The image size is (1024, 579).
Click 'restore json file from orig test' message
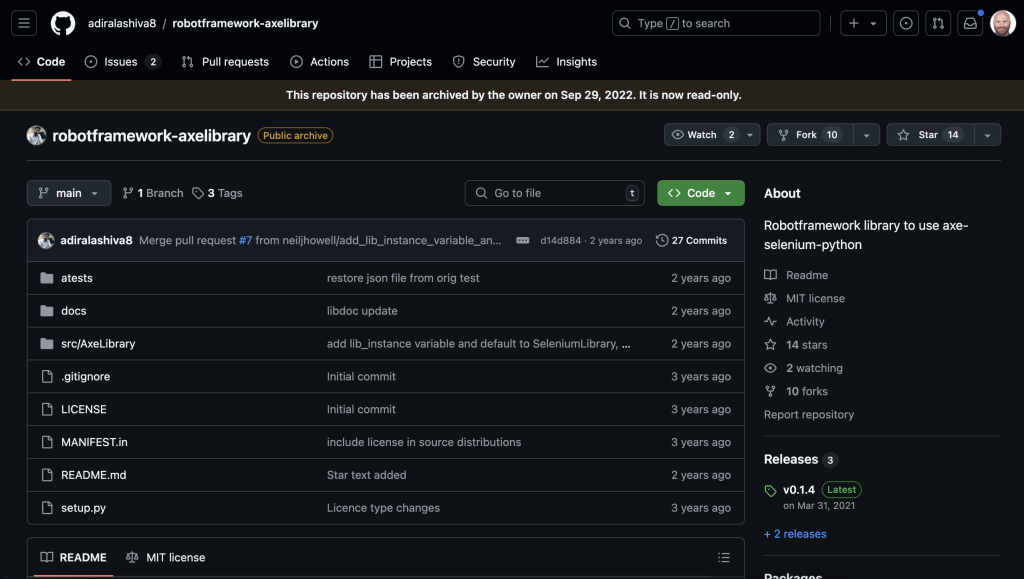(403, 278)
